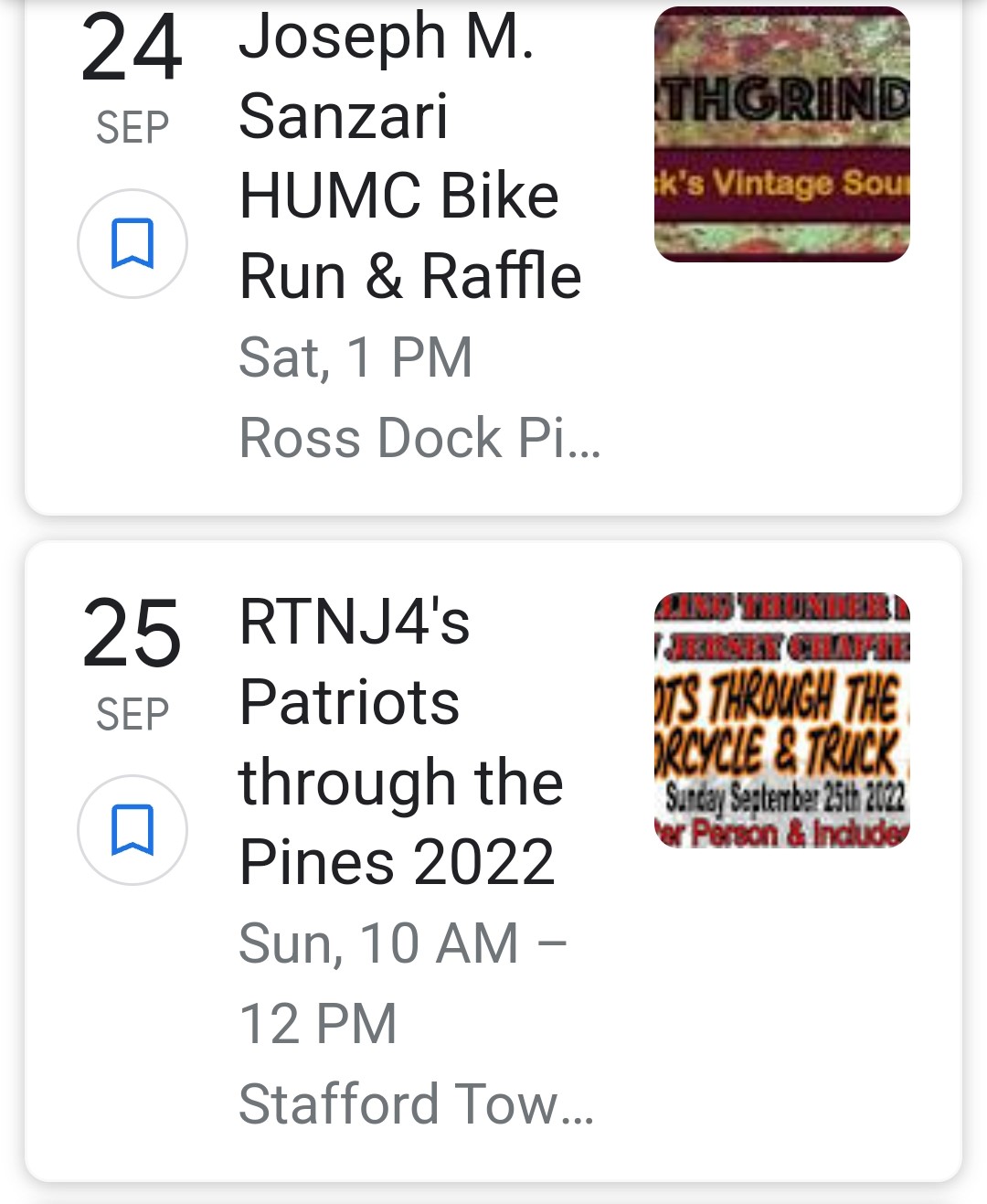
Task: Tap the 'Pines 2022' line of the title
Action: 397,862
